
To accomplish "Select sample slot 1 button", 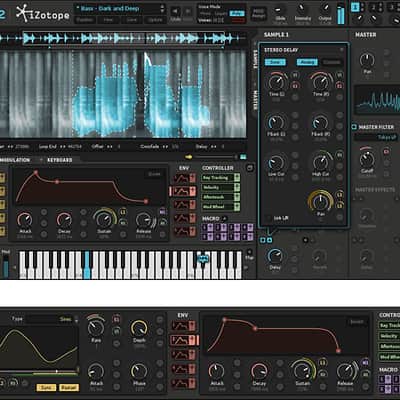I will coord(355,7).
